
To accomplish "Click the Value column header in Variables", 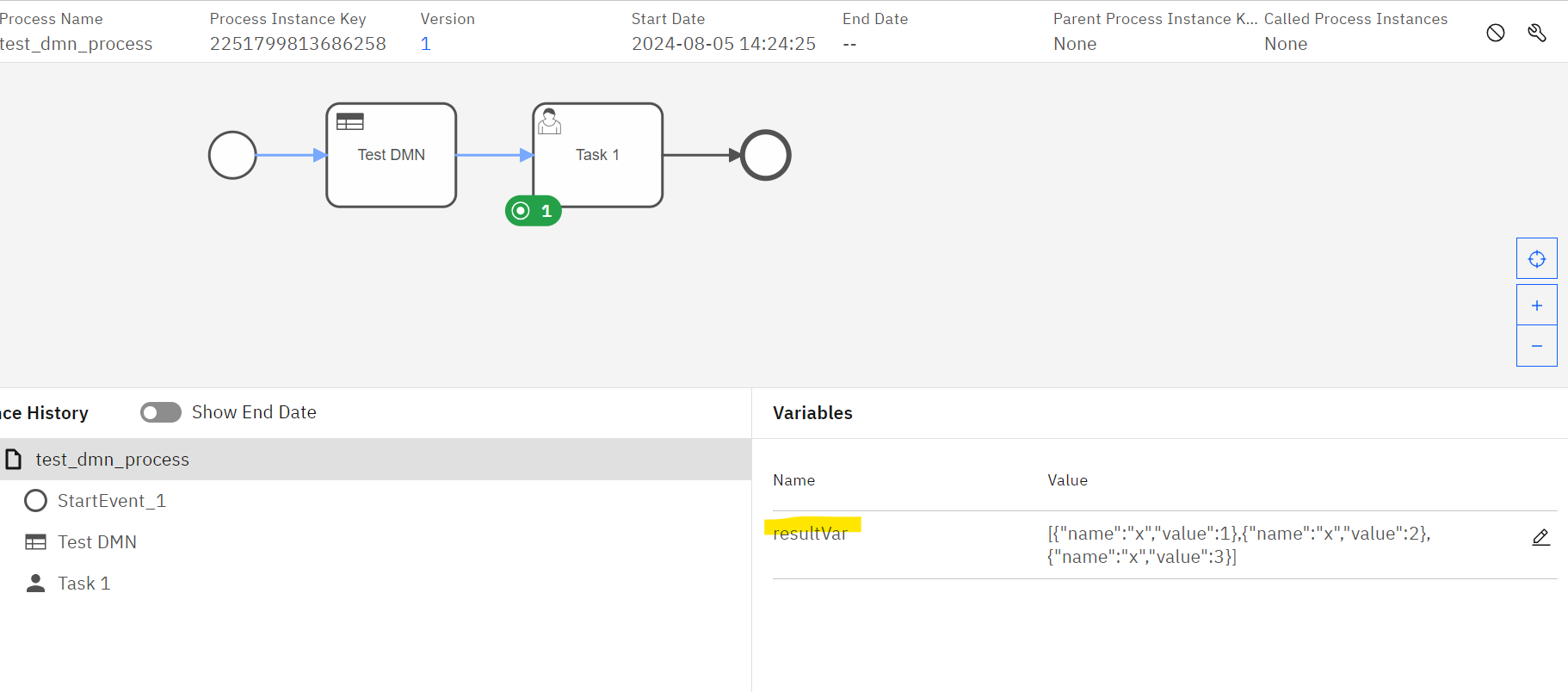I will 1067,480.
